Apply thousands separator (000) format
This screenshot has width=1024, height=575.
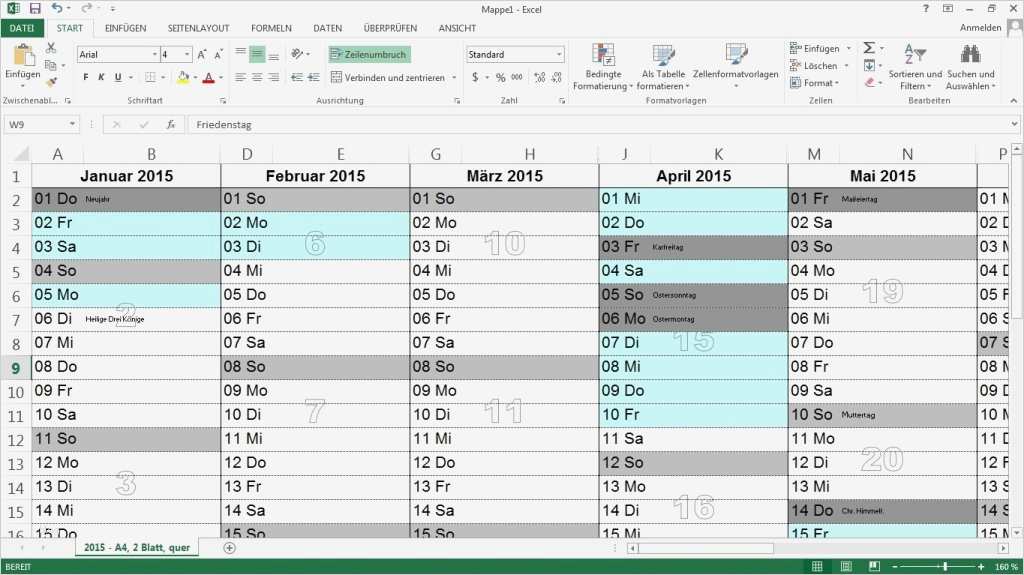click(x=517, y=77)
